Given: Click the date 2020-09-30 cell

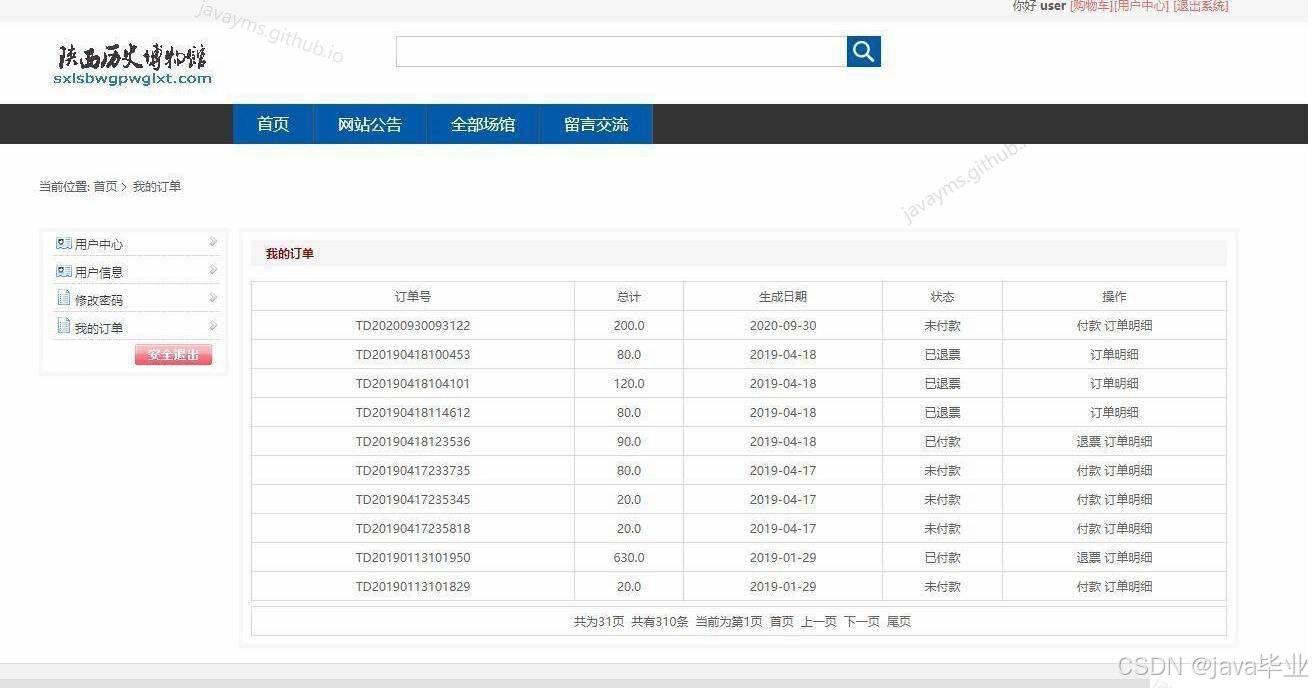Looking at the screenshot, I should pos(783,326).
